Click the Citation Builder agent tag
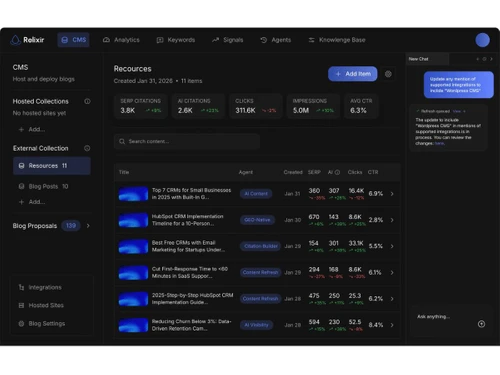Viewport: 500px width, 375px height. pos(261,246)
